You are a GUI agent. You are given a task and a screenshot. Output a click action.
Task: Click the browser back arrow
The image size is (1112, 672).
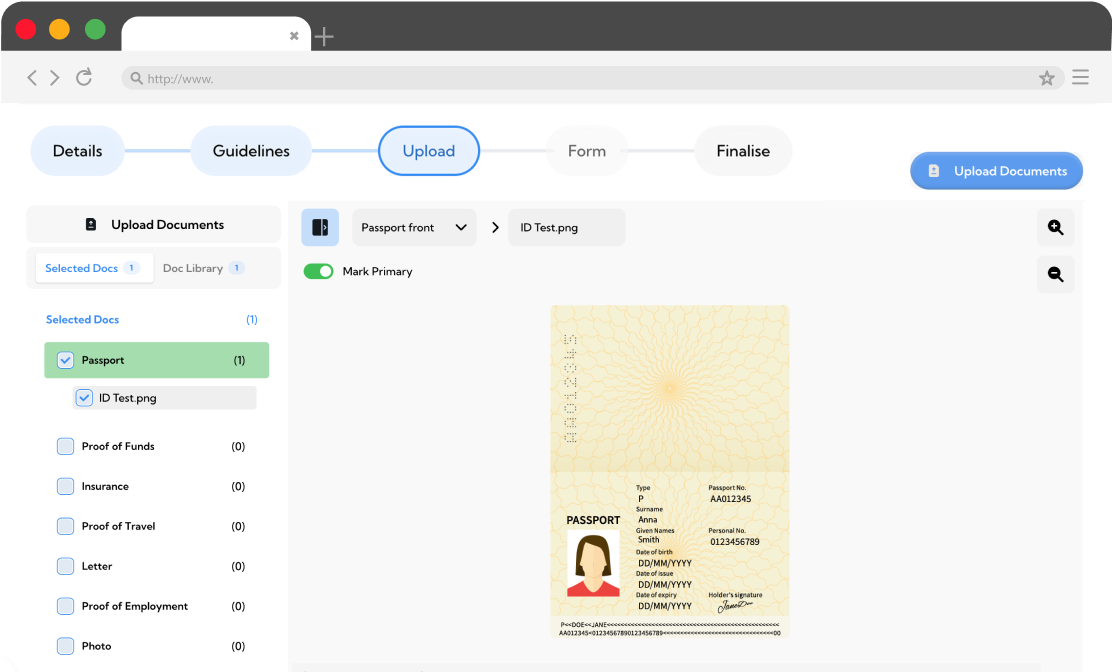point(32,77)
